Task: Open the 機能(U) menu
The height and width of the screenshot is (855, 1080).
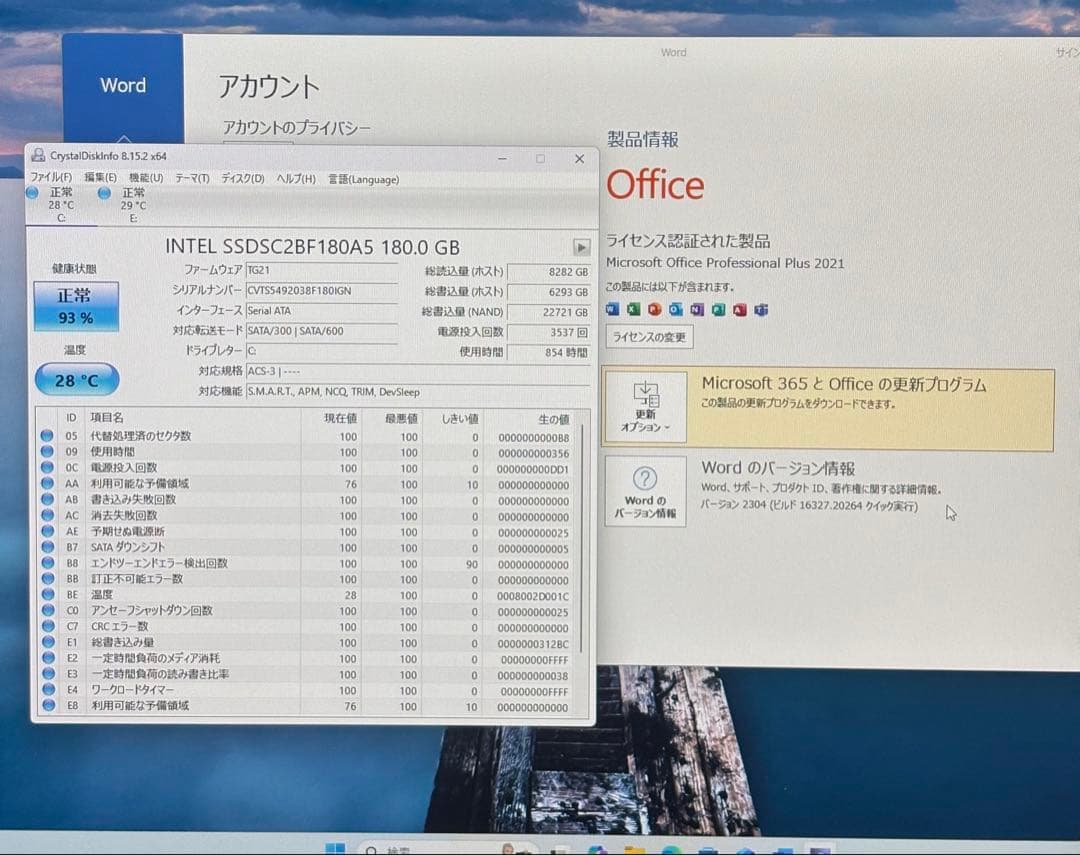Action: tap(146, 178)
